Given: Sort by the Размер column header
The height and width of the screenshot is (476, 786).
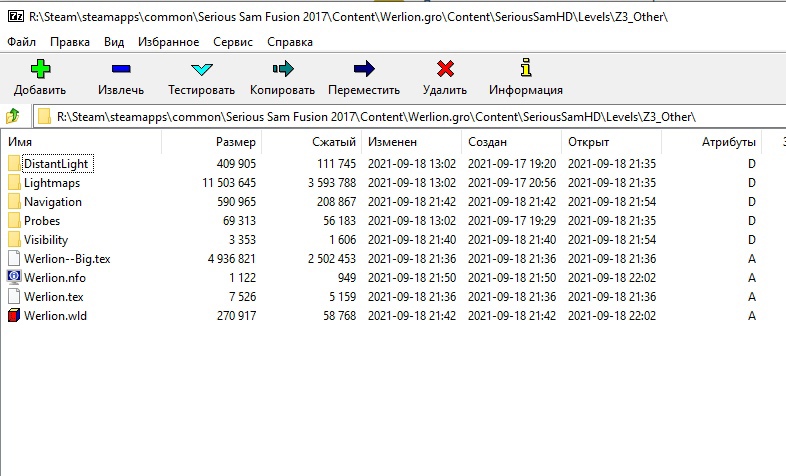Looking at the screenshot, I should tap(211, 142).
